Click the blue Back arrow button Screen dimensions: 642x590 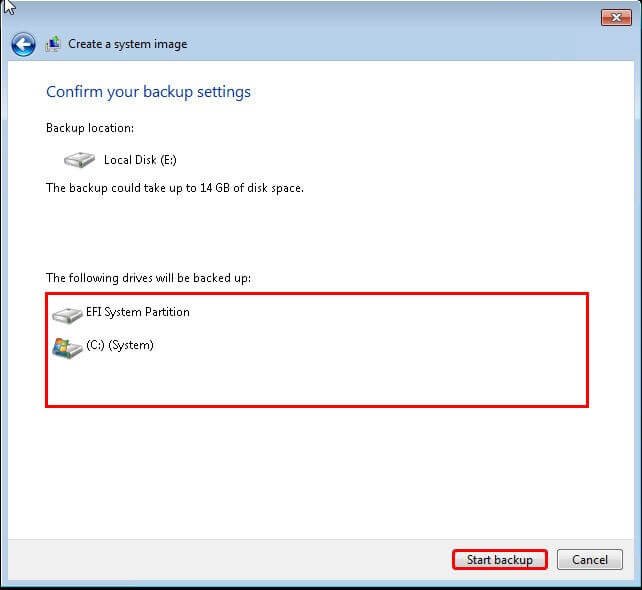tap(23, 44)
